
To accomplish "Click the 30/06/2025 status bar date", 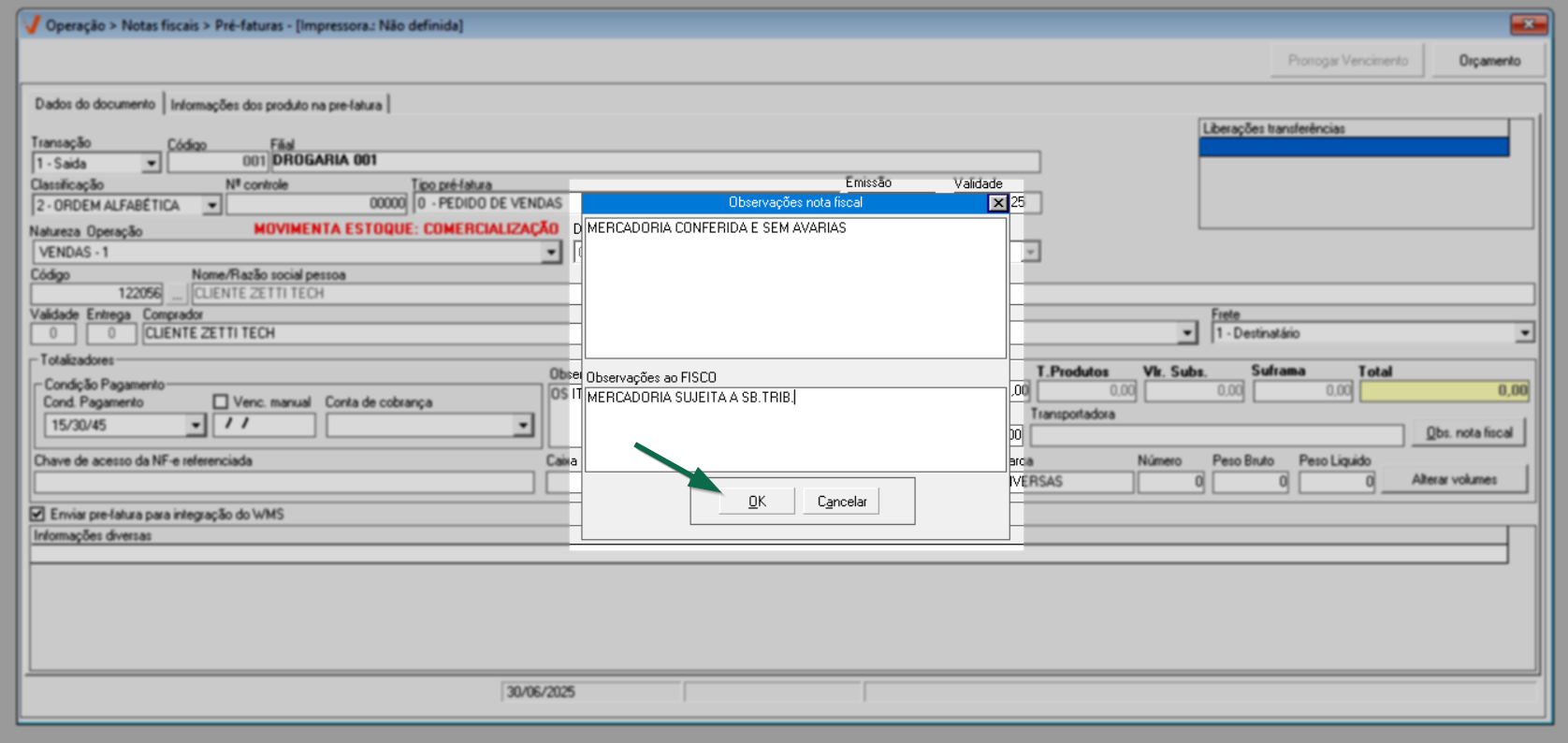I will click(541, 692).
